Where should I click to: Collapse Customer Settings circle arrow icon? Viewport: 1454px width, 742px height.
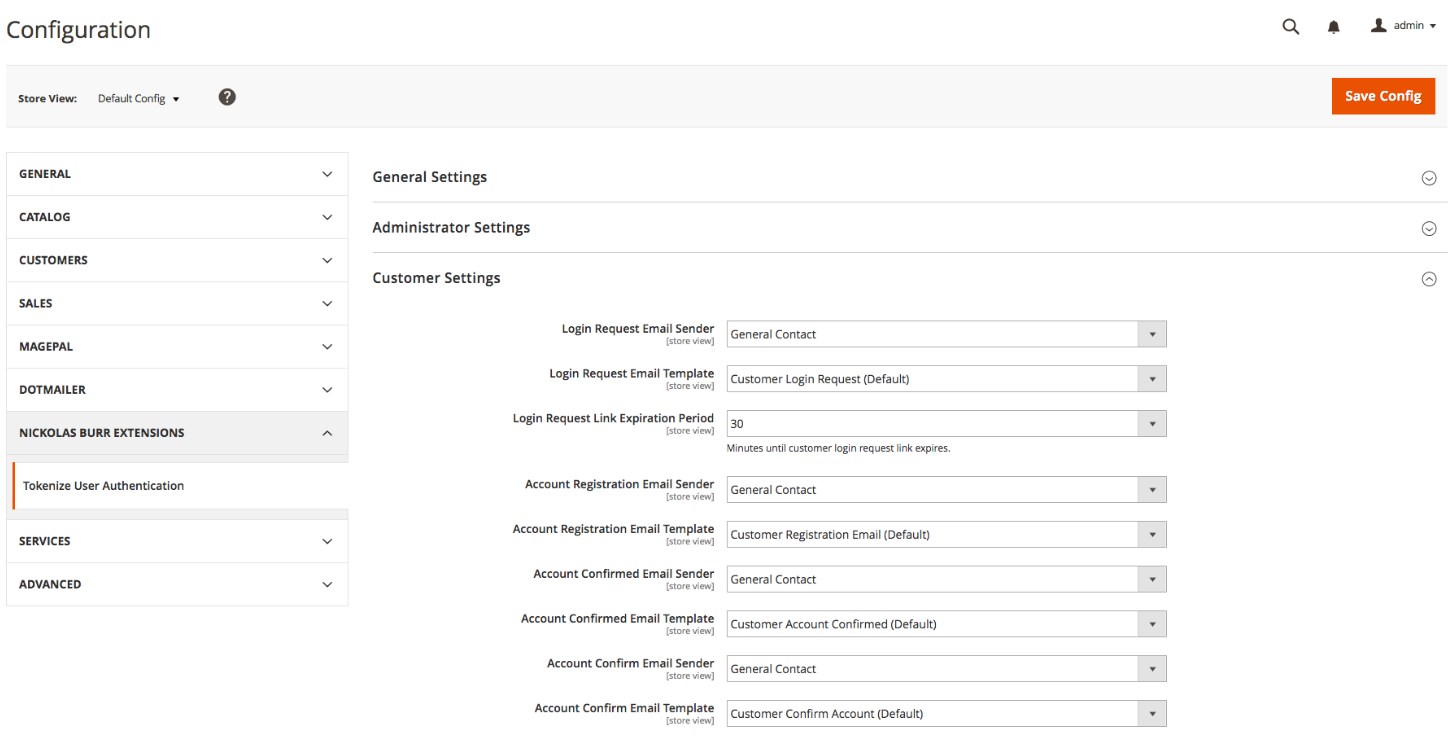coord(1428,279)
